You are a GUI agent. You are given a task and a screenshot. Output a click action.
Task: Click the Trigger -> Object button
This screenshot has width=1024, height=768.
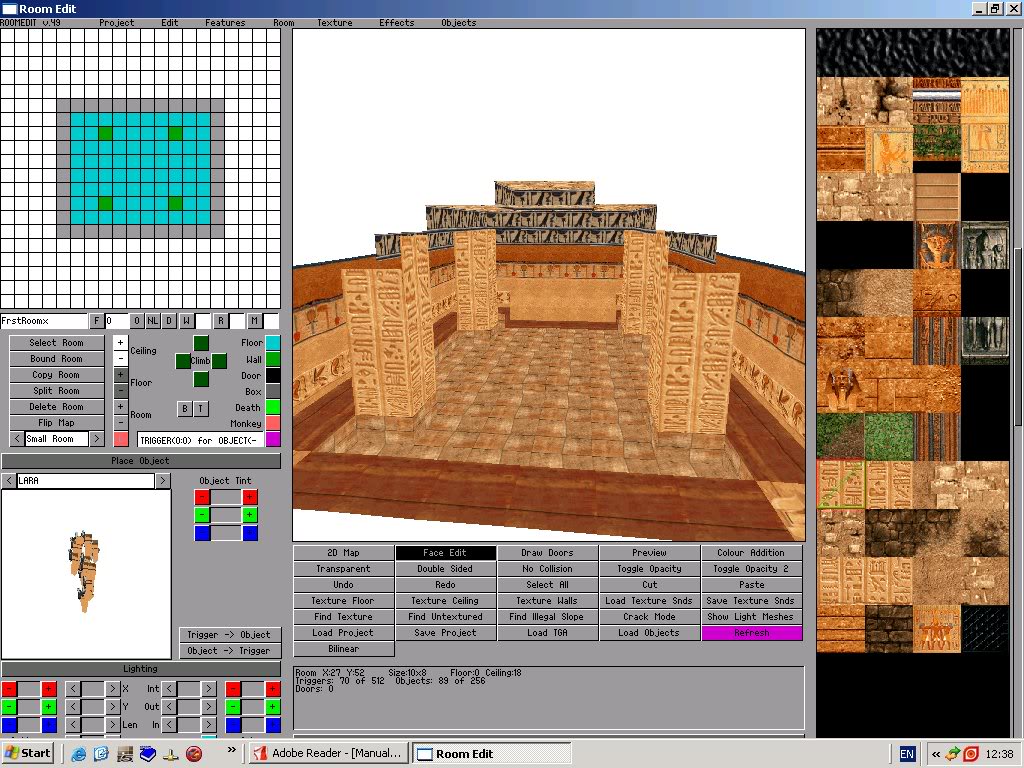pos(229,635)
